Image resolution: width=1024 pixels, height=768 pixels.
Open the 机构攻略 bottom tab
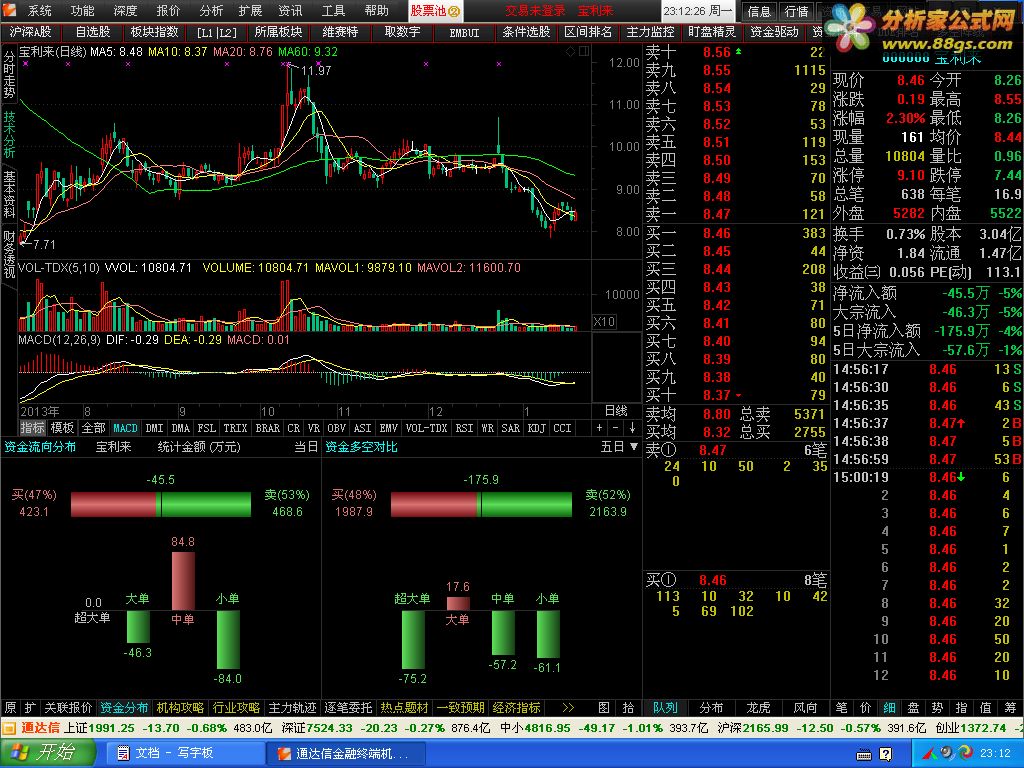[x=180, y=707]
